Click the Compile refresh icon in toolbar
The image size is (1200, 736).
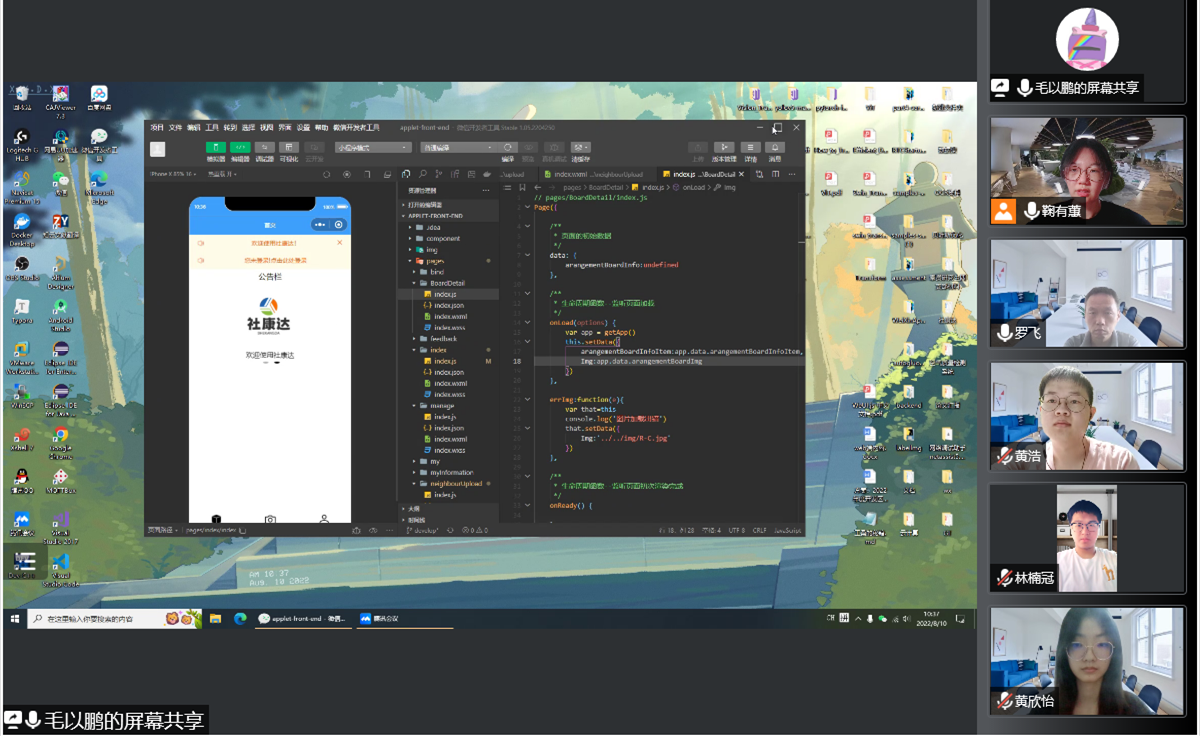tap(508, 148)
